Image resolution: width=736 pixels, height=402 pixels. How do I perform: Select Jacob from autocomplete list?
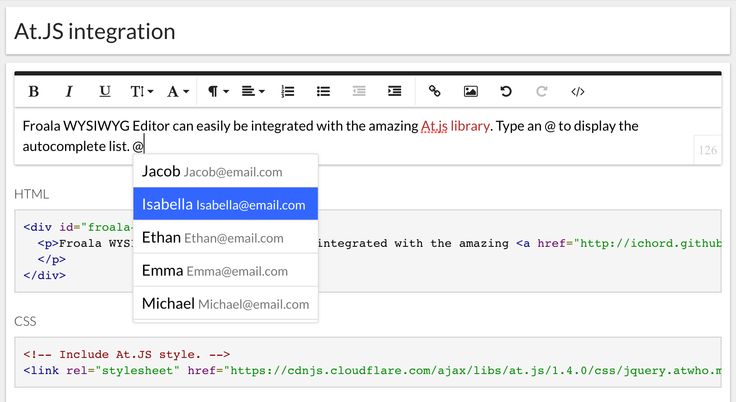[225, 171]
